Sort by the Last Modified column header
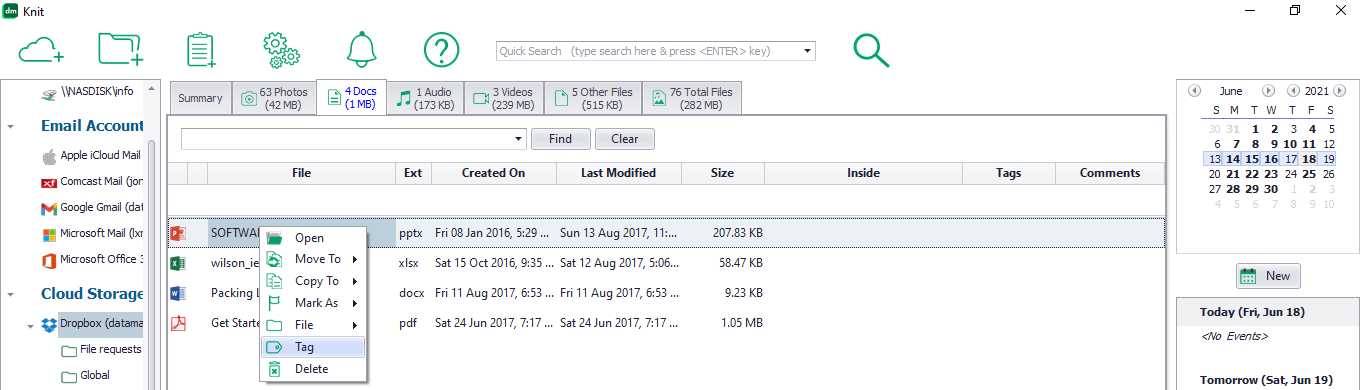The width and height of the screenshot is (1366, 390). 619,173
